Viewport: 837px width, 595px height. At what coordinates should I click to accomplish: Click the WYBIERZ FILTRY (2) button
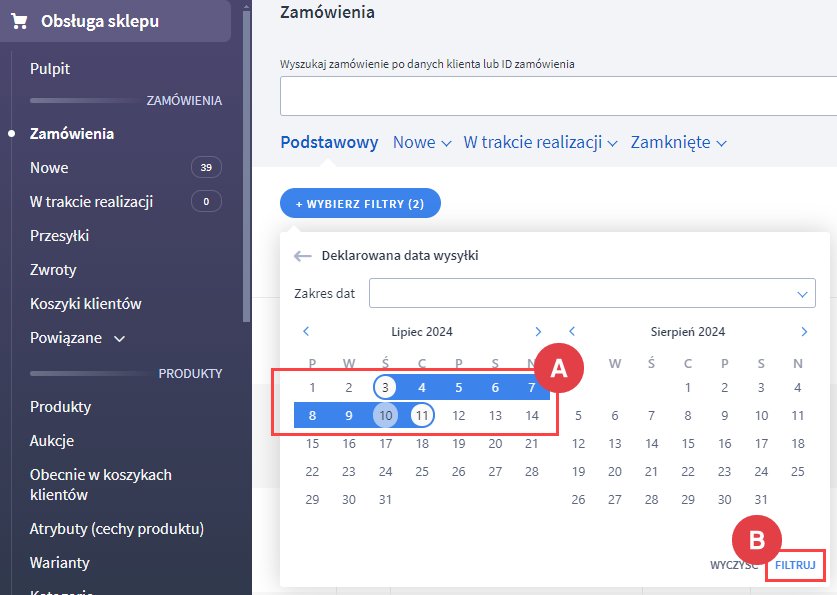pyautogui.click(x=360, y=203)
